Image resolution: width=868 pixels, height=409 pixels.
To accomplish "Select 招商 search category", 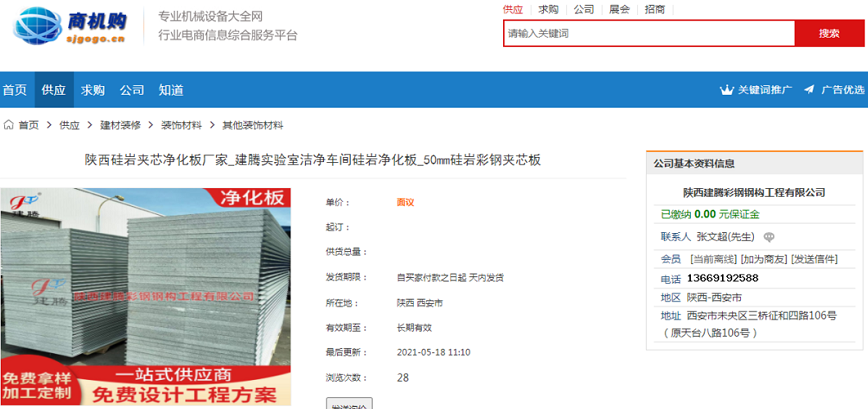I will point(655,9).
